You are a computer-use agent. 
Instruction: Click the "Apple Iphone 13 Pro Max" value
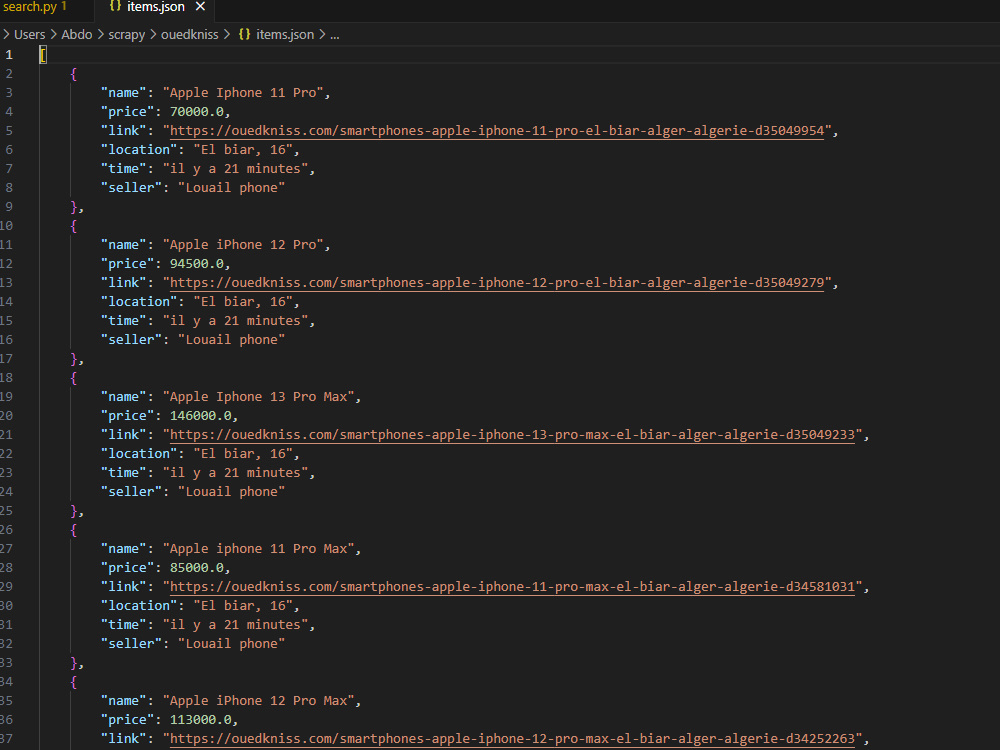(258, 397)
